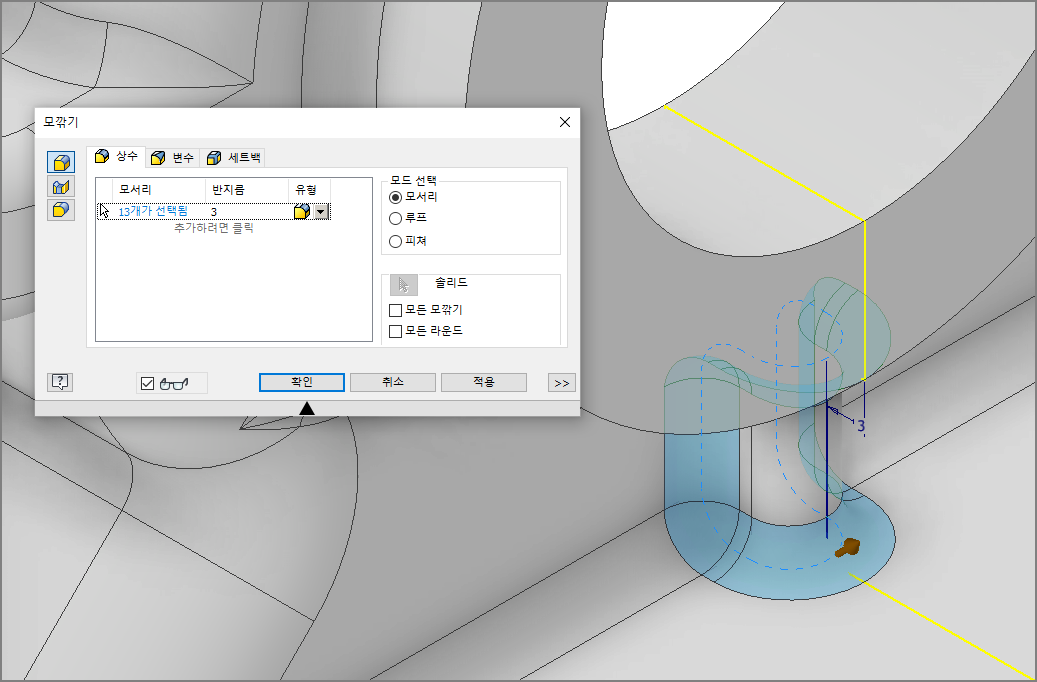Select the 모서리 radio button

(395, 197)
